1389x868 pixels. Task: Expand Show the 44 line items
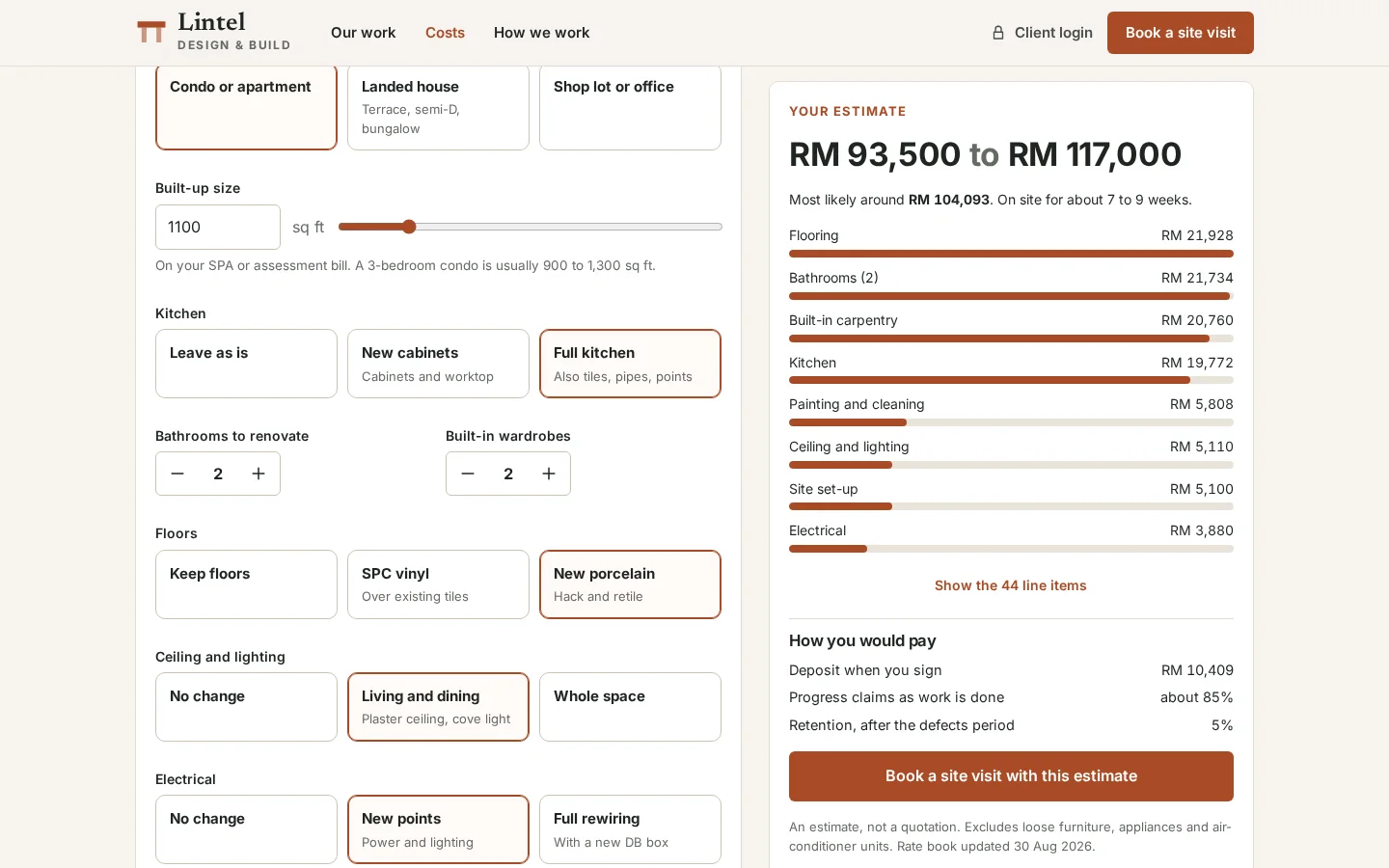pyautogui.click(x=1011, y=585)
